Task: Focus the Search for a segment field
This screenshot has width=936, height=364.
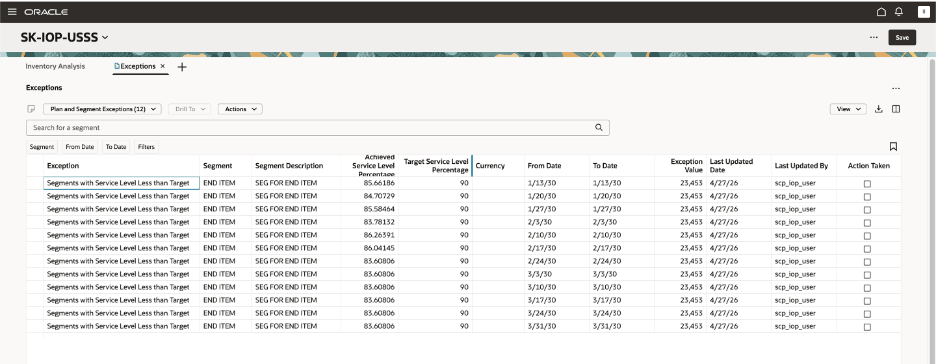Action: [318, 128]
